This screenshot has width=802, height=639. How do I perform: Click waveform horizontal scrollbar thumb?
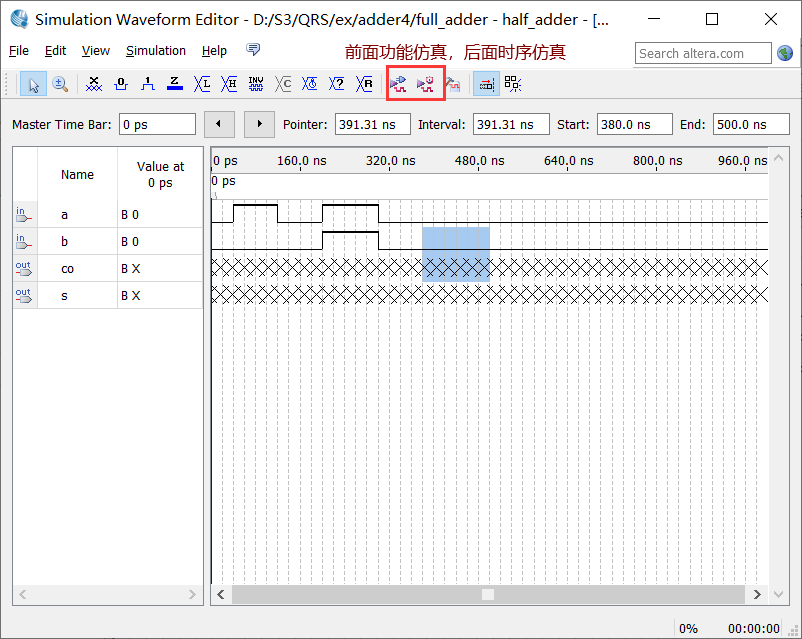(x=488, y=594)
